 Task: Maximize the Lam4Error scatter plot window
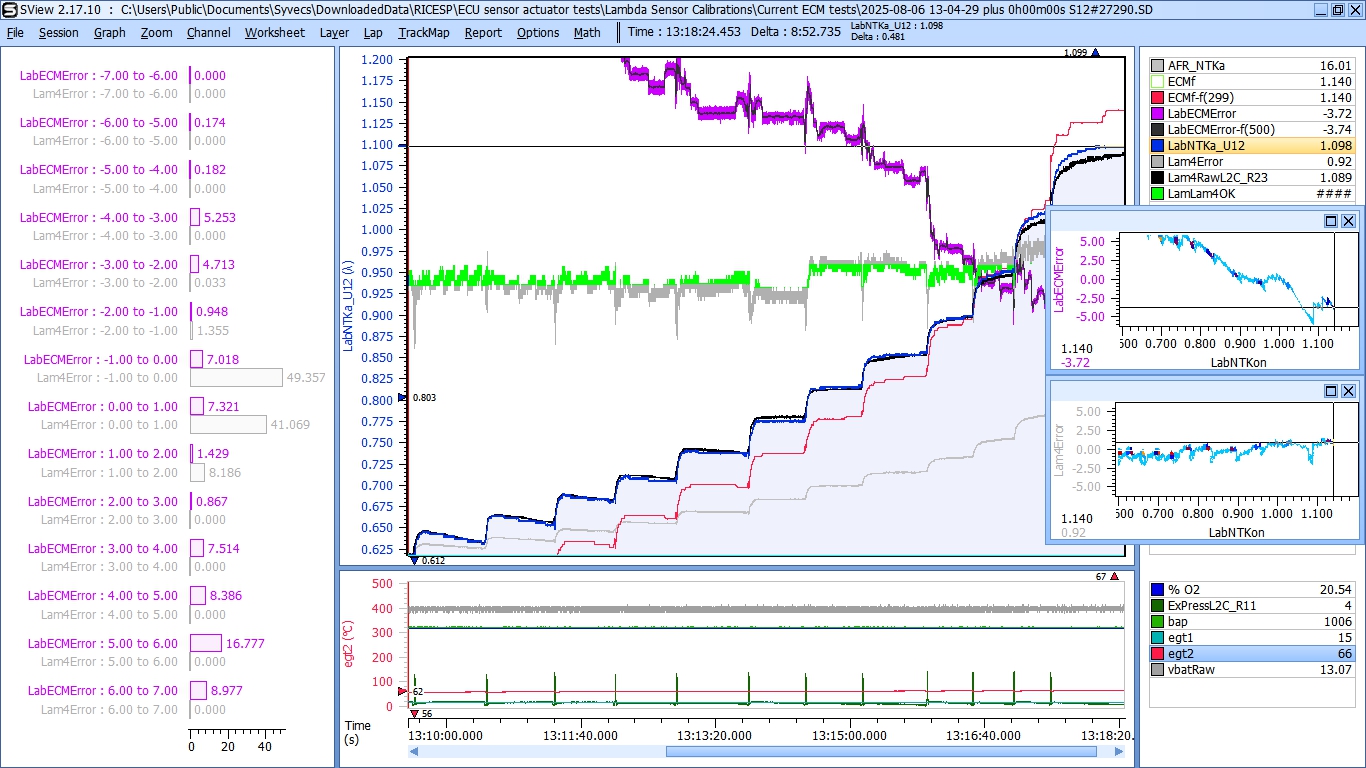(x=1331, y=391)
